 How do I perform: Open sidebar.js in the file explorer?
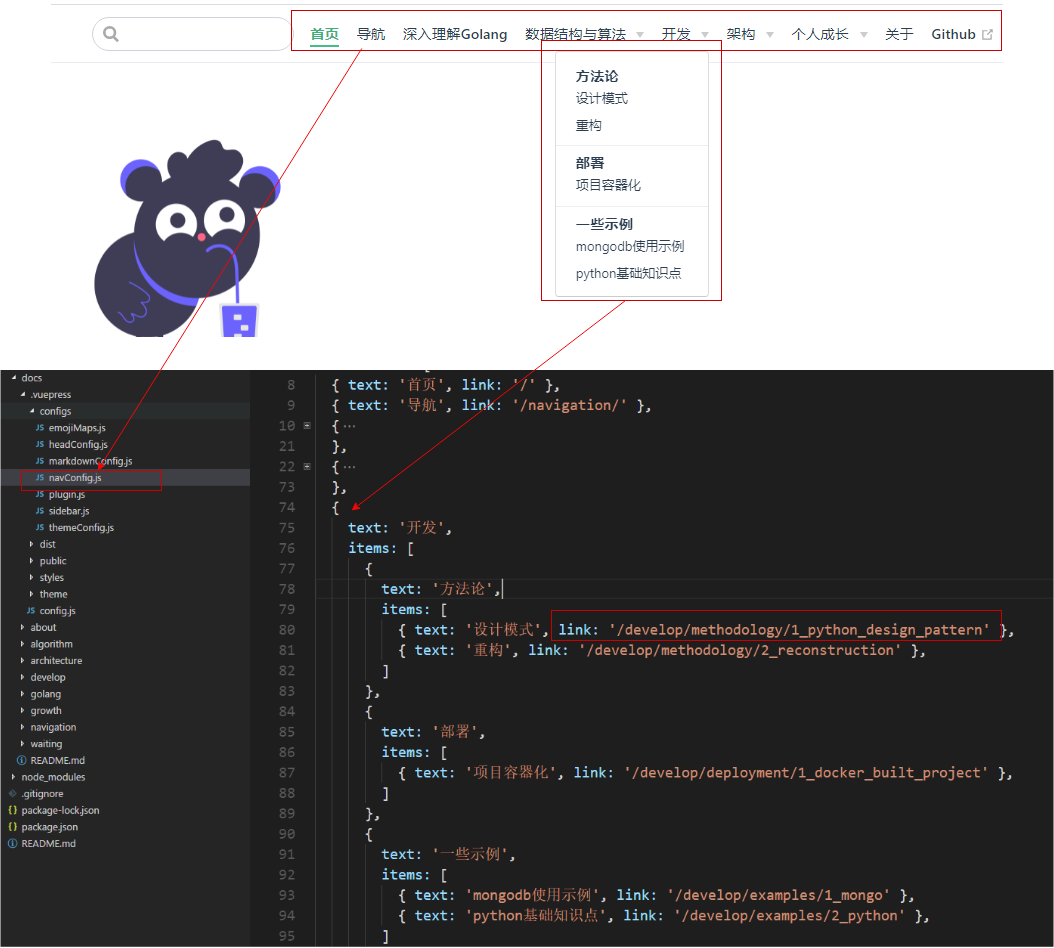click(69, 511)
